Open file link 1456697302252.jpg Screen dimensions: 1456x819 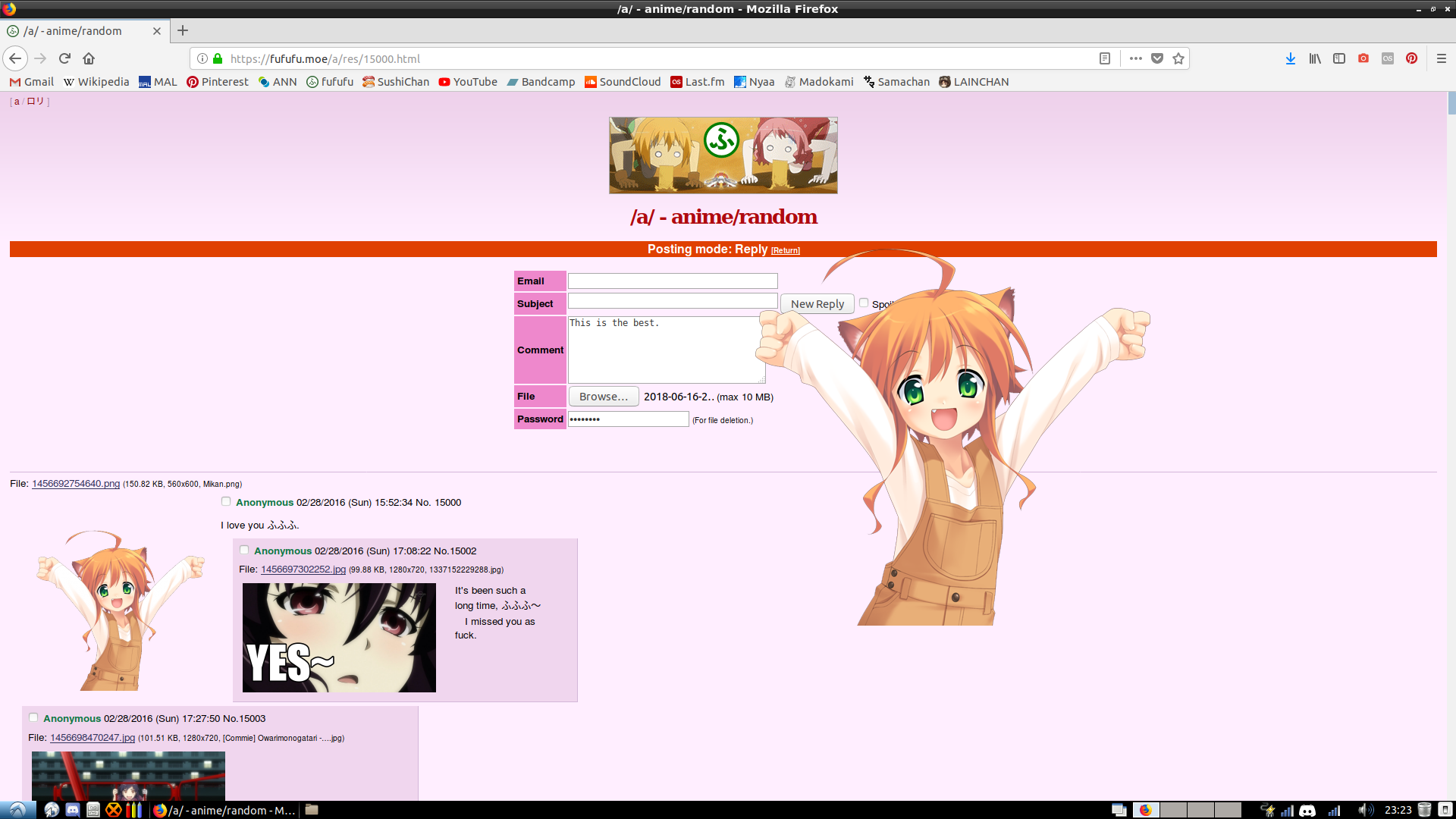(x=303, y=570)
